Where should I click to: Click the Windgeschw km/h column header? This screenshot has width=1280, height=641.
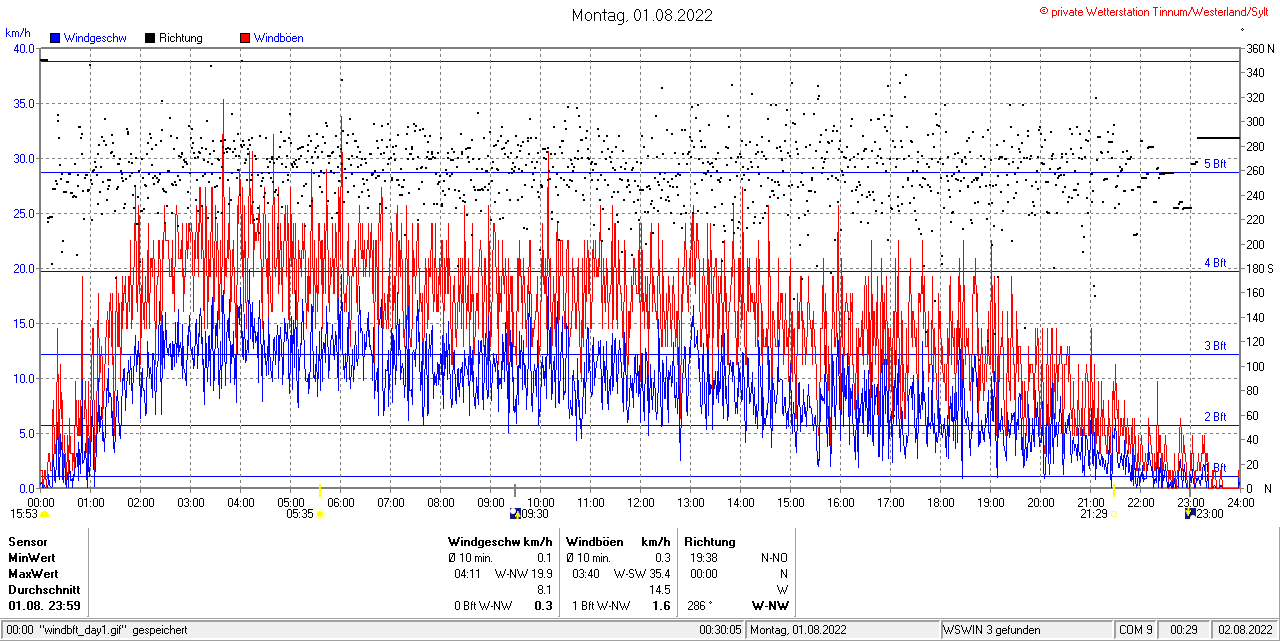tap(500, 542)
